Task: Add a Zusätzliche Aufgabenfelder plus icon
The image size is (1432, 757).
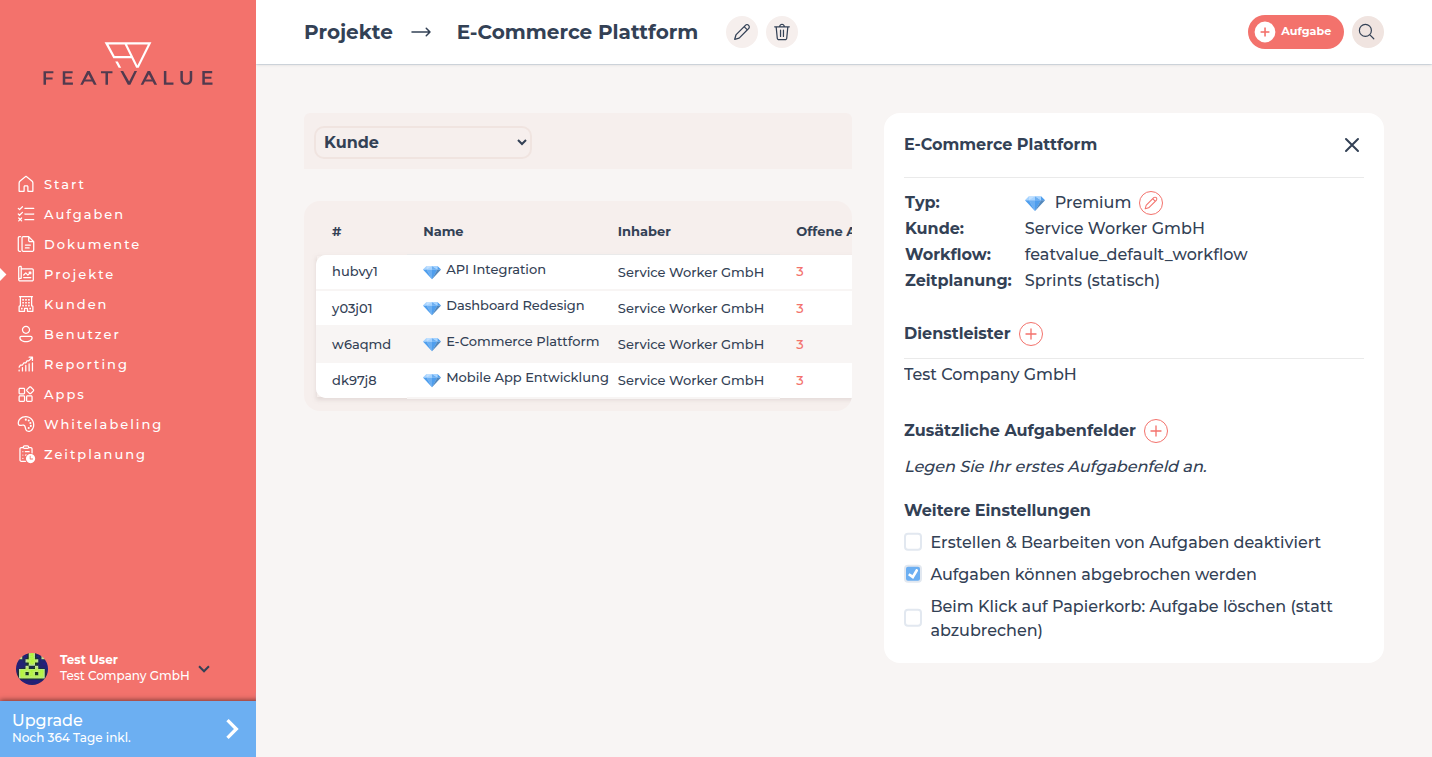Action: (x=1156, y=431)
